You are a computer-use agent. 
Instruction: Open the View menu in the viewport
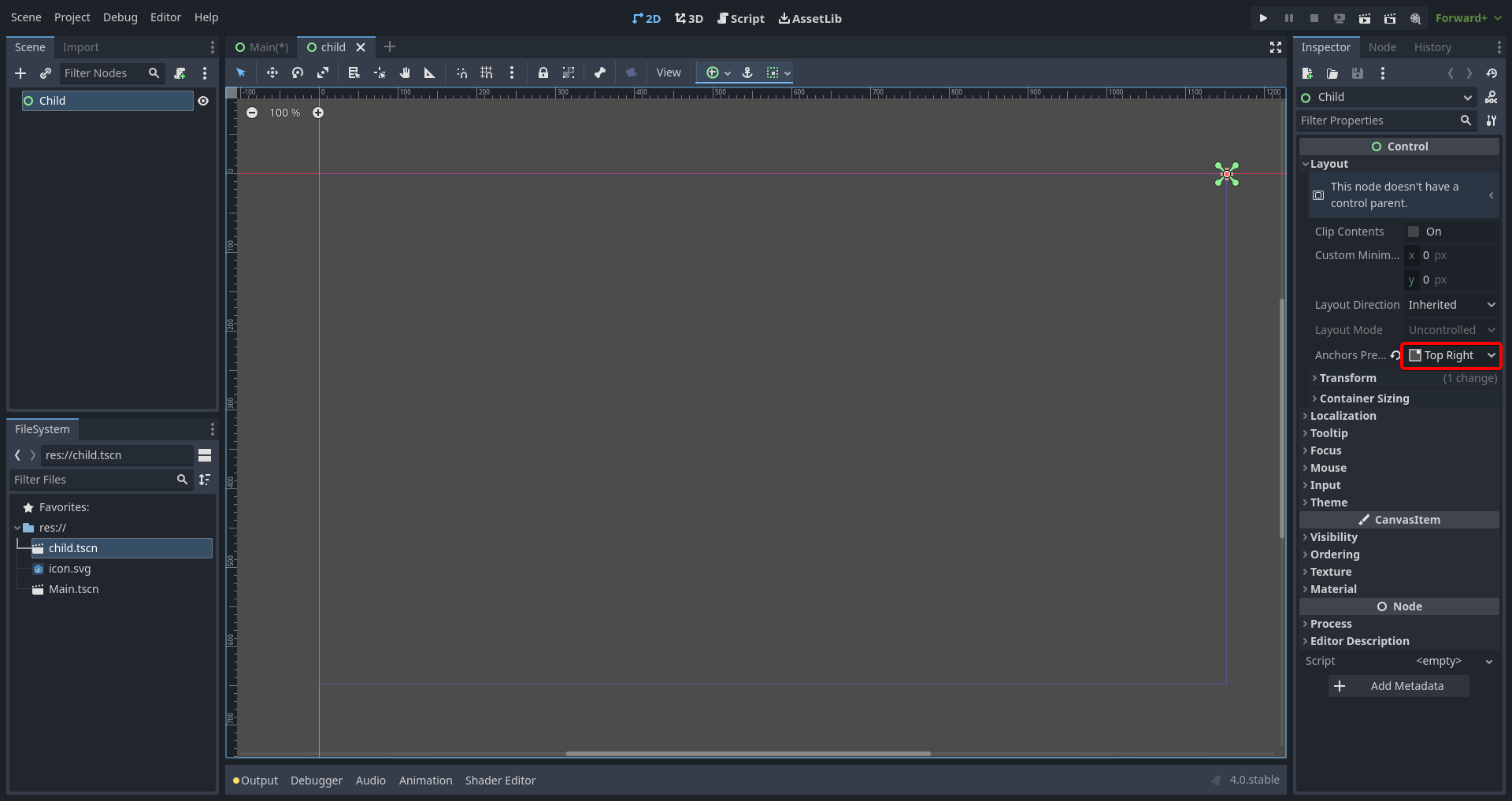pyautogui.click(x=669, y=72)
